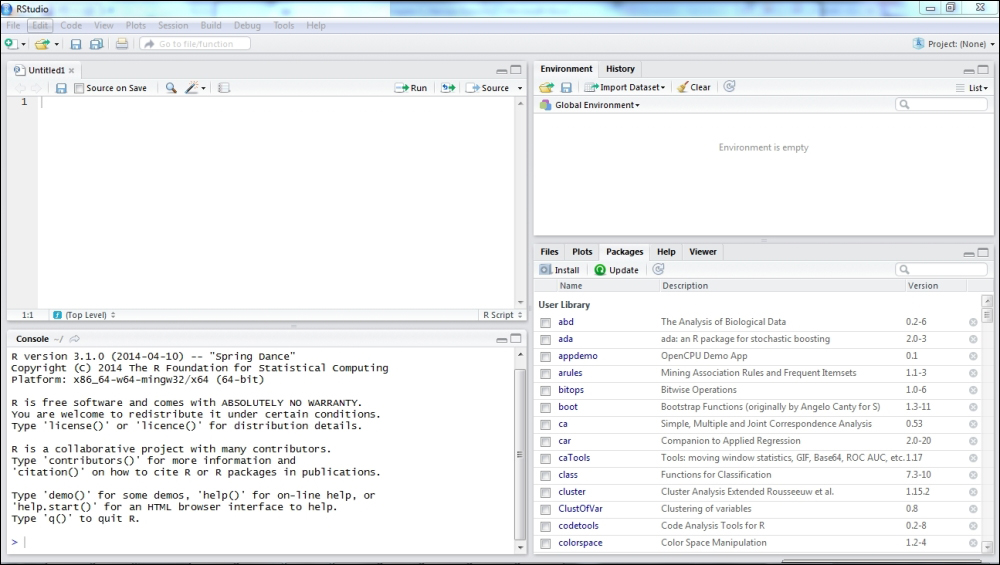Switch to the History tab
Image resolution: width=1000 pixels, height=565 pixels.
pos(620,69)
